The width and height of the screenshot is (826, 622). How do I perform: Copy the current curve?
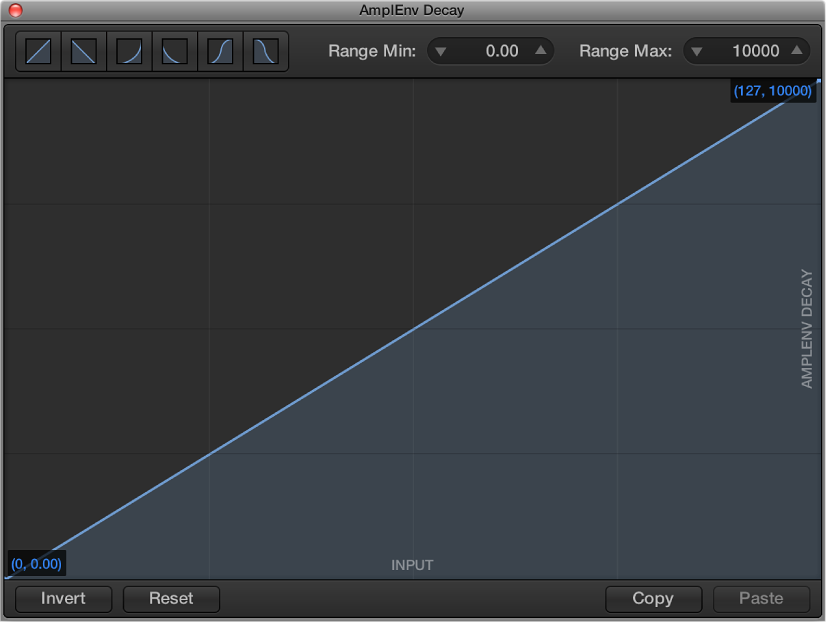[653, 598]
